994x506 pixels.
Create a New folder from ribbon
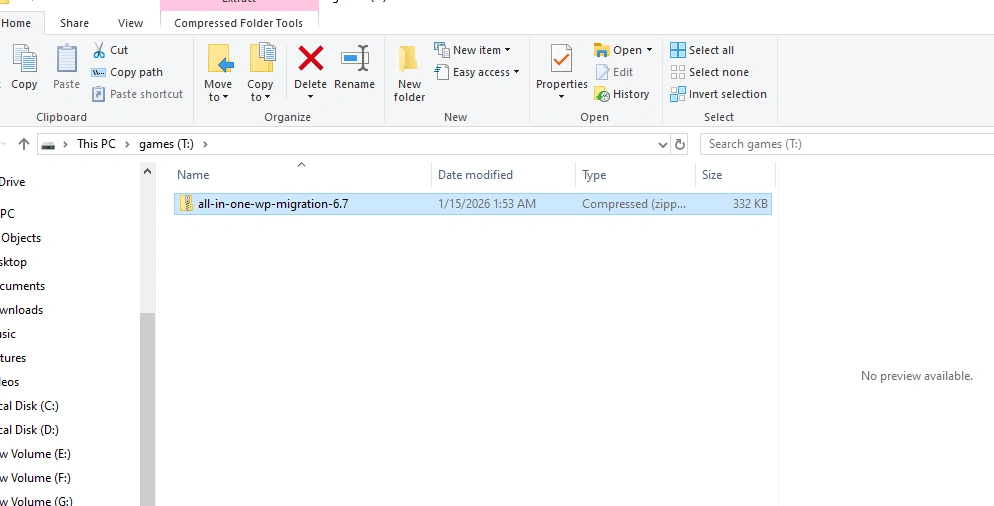(x=409, y=73)
